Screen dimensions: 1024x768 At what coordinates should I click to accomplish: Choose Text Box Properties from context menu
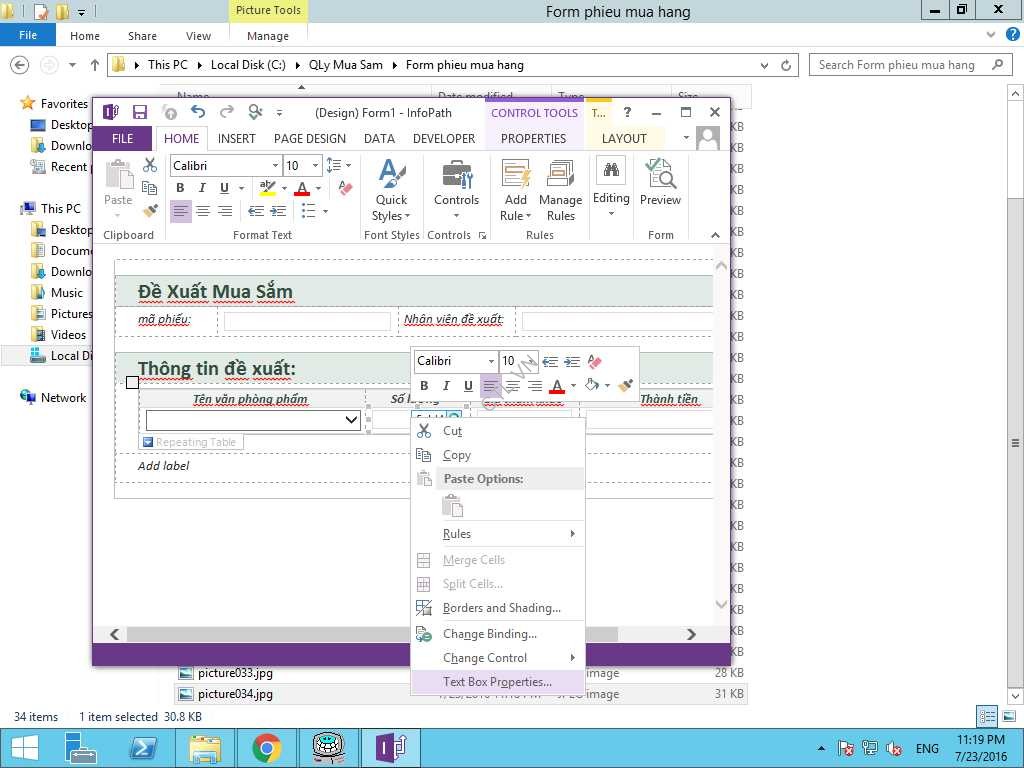pos(497,682)
